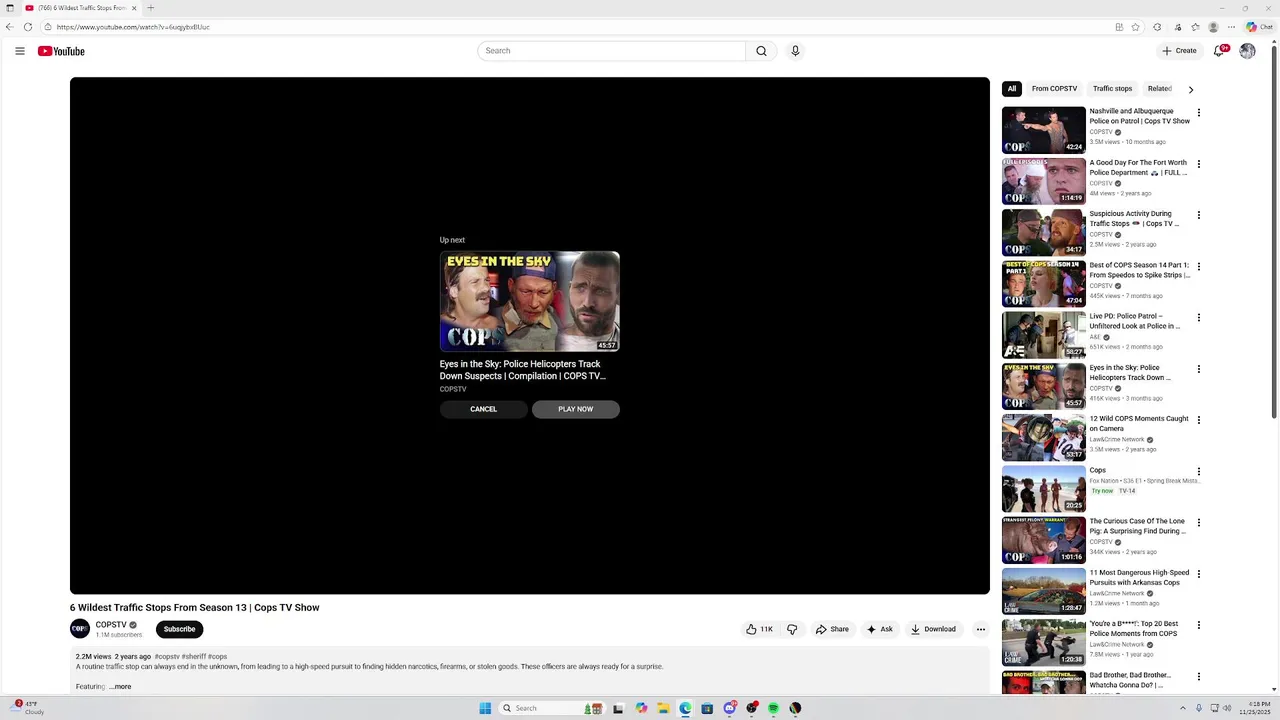This screenshot has height=720, width=1280.
Task: Open 11 Most Dangerous Pursuits thumbnail
Action: (x=1044, y=591)
